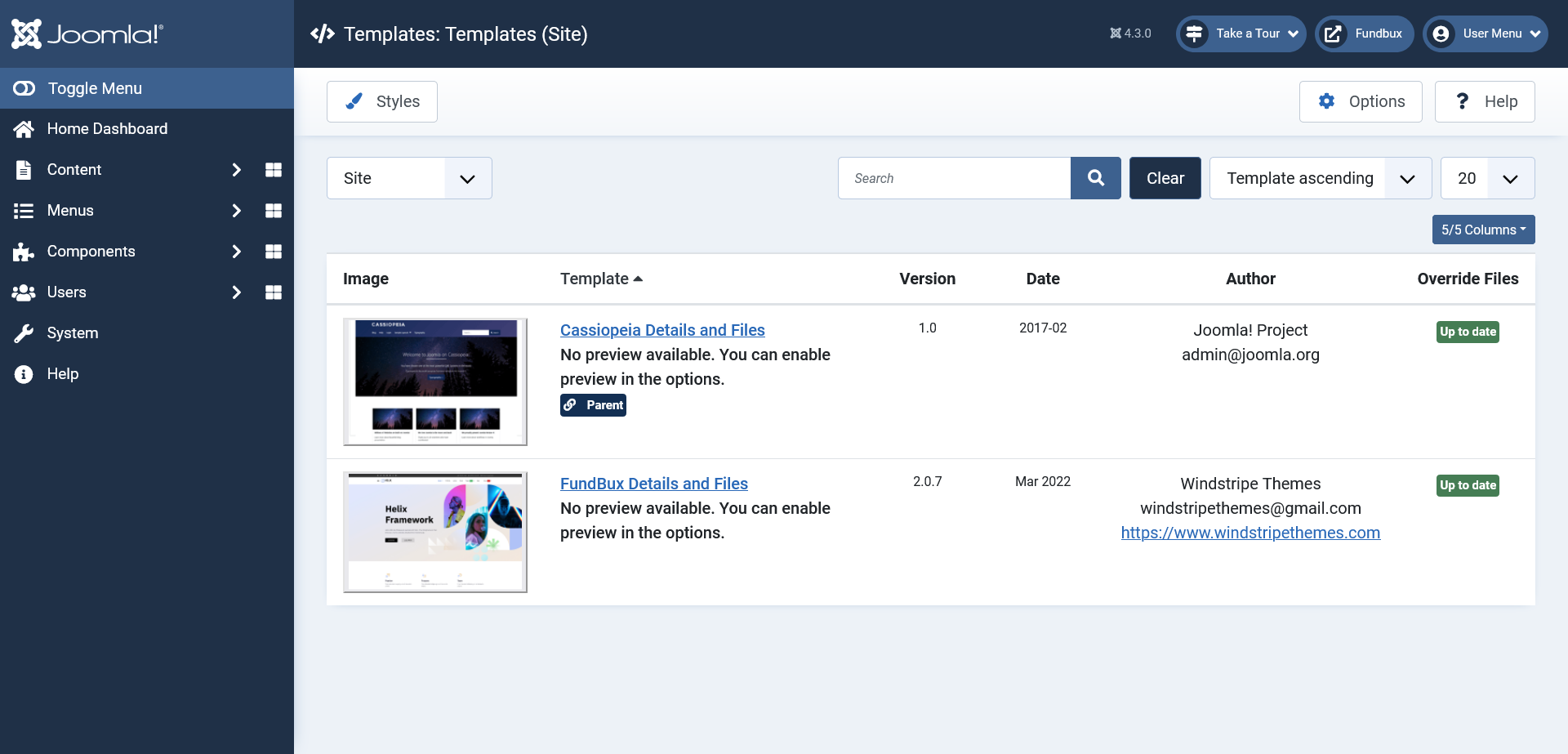The width and height of the screenshot is (1568, 754).
Task: Expand the Menus submenu chevron
Action: pyautogui.click(x=236, y=211)
